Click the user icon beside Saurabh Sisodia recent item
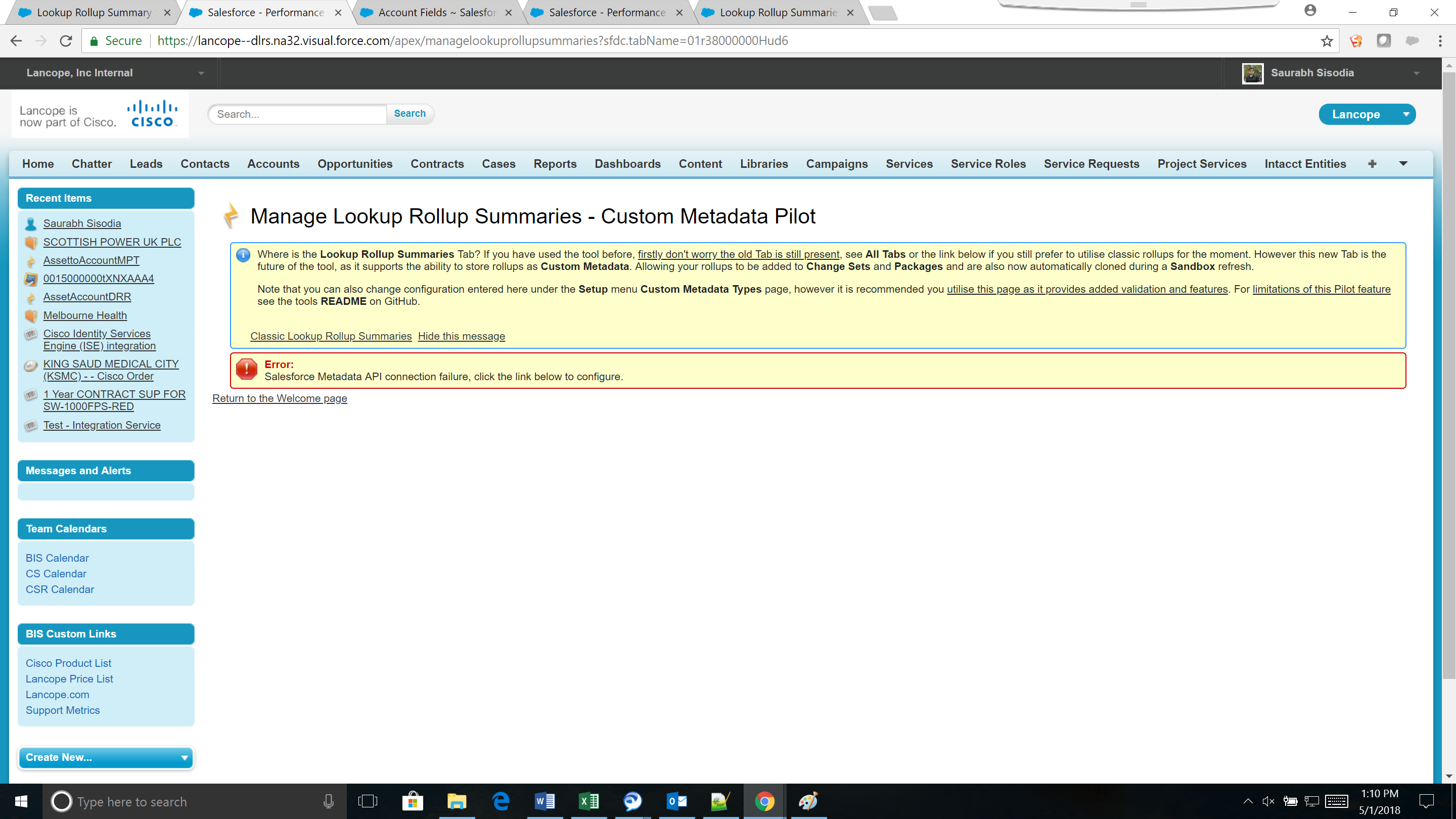Screen dimensions: 1456x819 [x=30, y=223]
